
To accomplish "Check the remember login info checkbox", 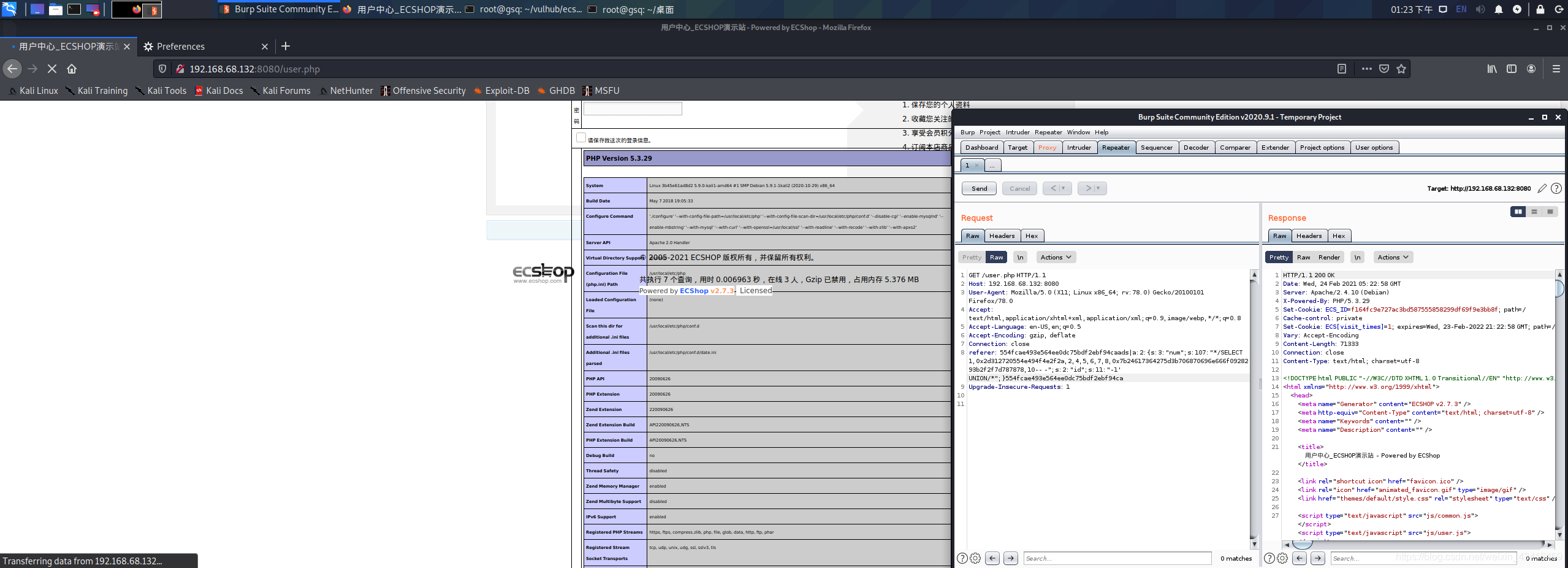I will [581, 138].
